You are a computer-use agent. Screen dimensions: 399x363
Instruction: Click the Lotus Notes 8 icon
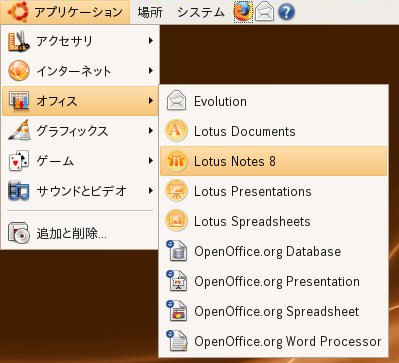(176, 161)
